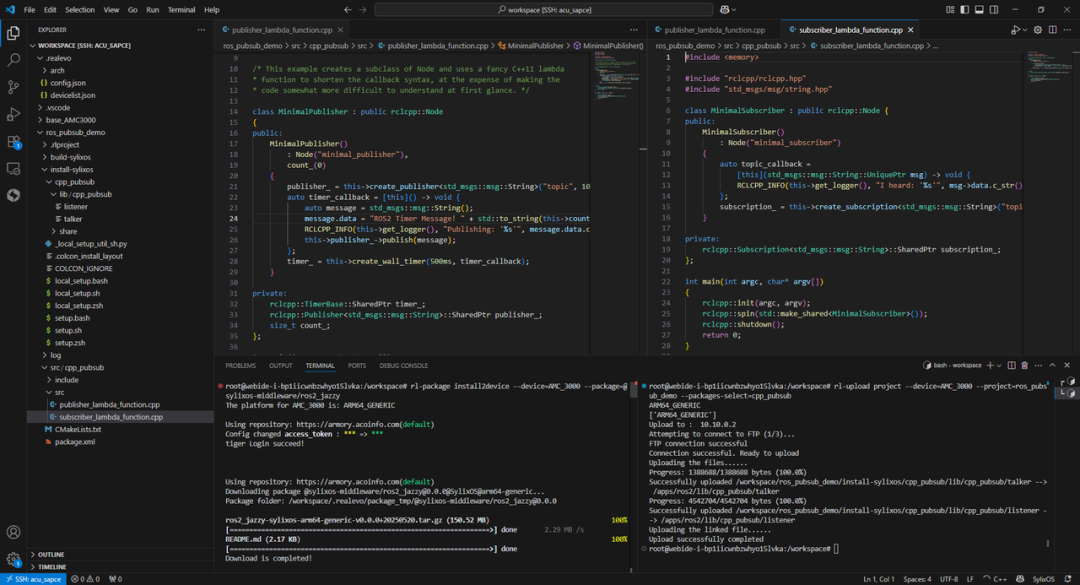Image resolution: width=1080 pixels, height=585 pixels.
Task: Click the SSH: acu_sapce remote indicator
Action: (x=32, y=579)
